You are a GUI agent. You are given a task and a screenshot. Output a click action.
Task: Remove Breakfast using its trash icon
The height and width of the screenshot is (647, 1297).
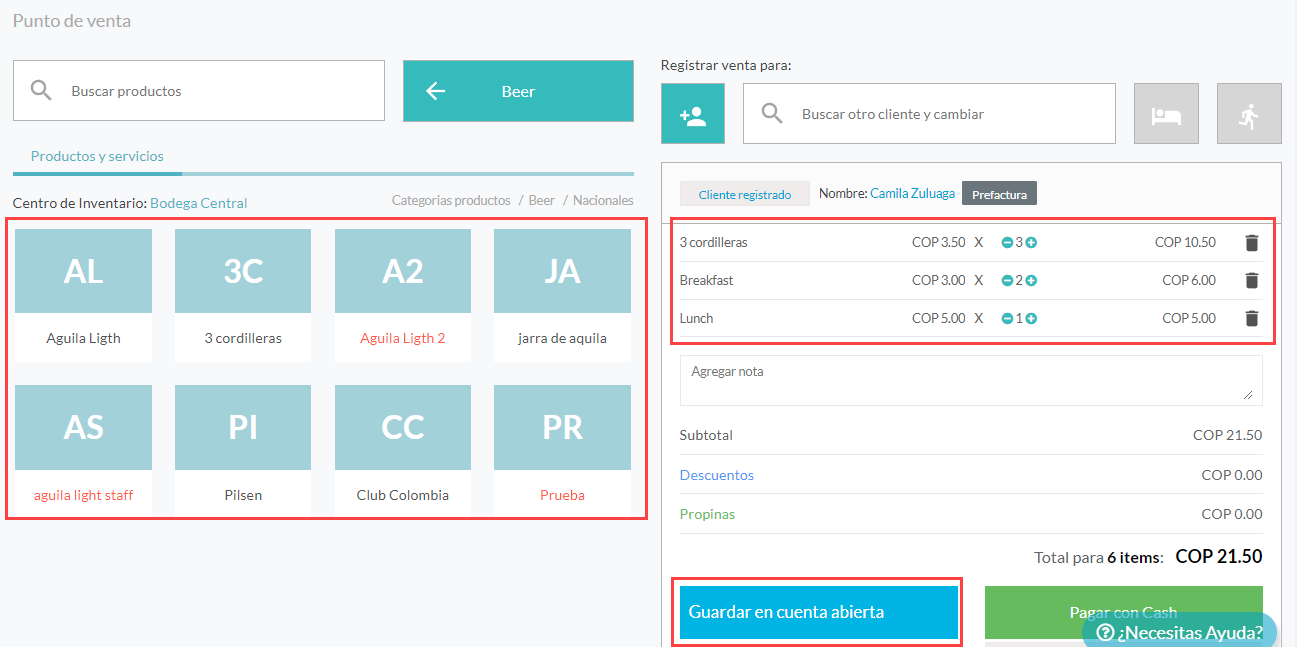coord(1251,281)
